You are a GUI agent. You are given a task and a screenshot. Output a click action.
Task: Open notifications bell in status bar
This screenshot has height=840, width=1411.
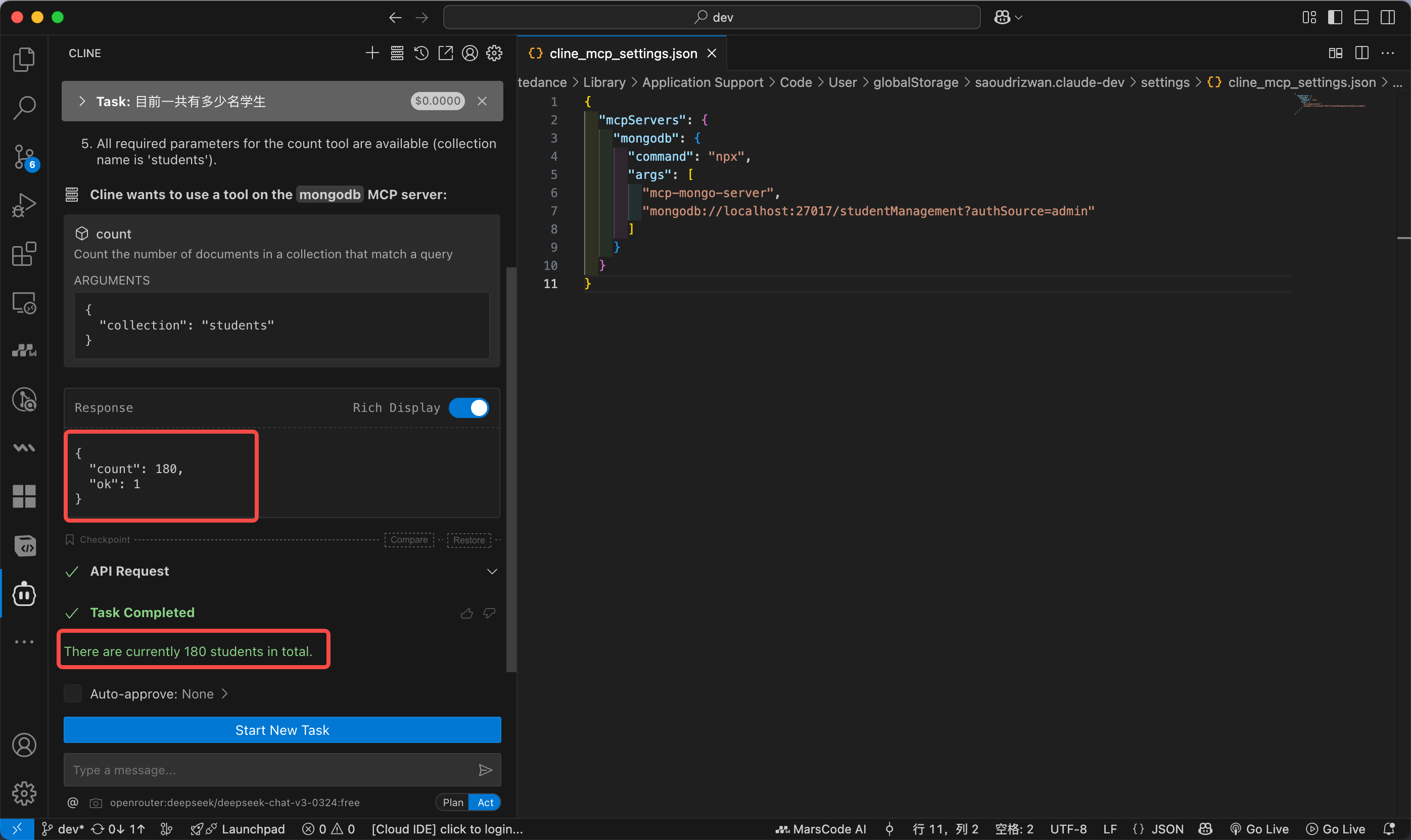[x=1388, y=829]
